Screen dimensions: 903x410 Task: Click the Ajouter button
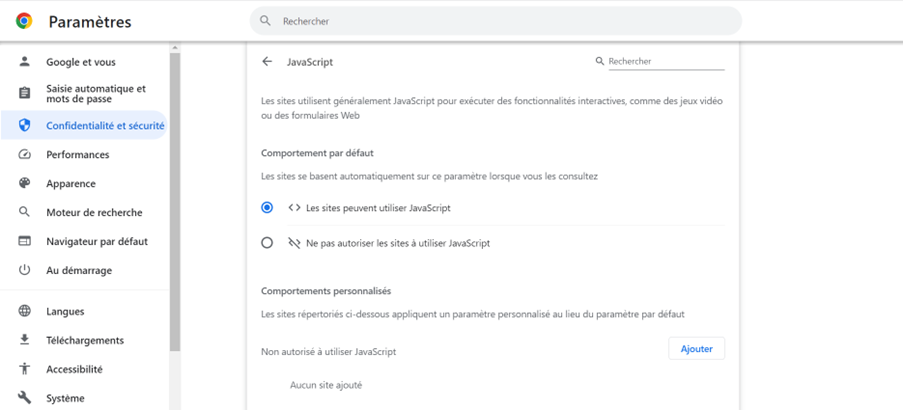[696, 348]
